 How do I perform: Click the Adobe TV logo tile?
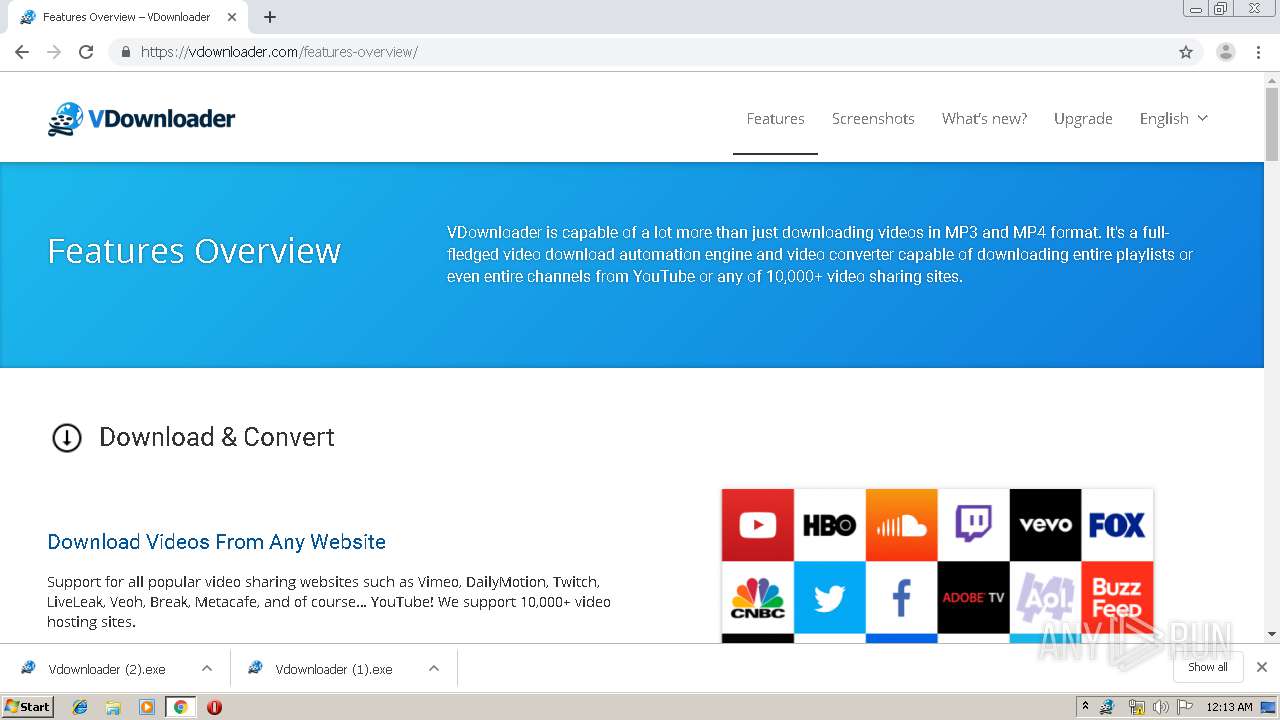click(974, 597)
